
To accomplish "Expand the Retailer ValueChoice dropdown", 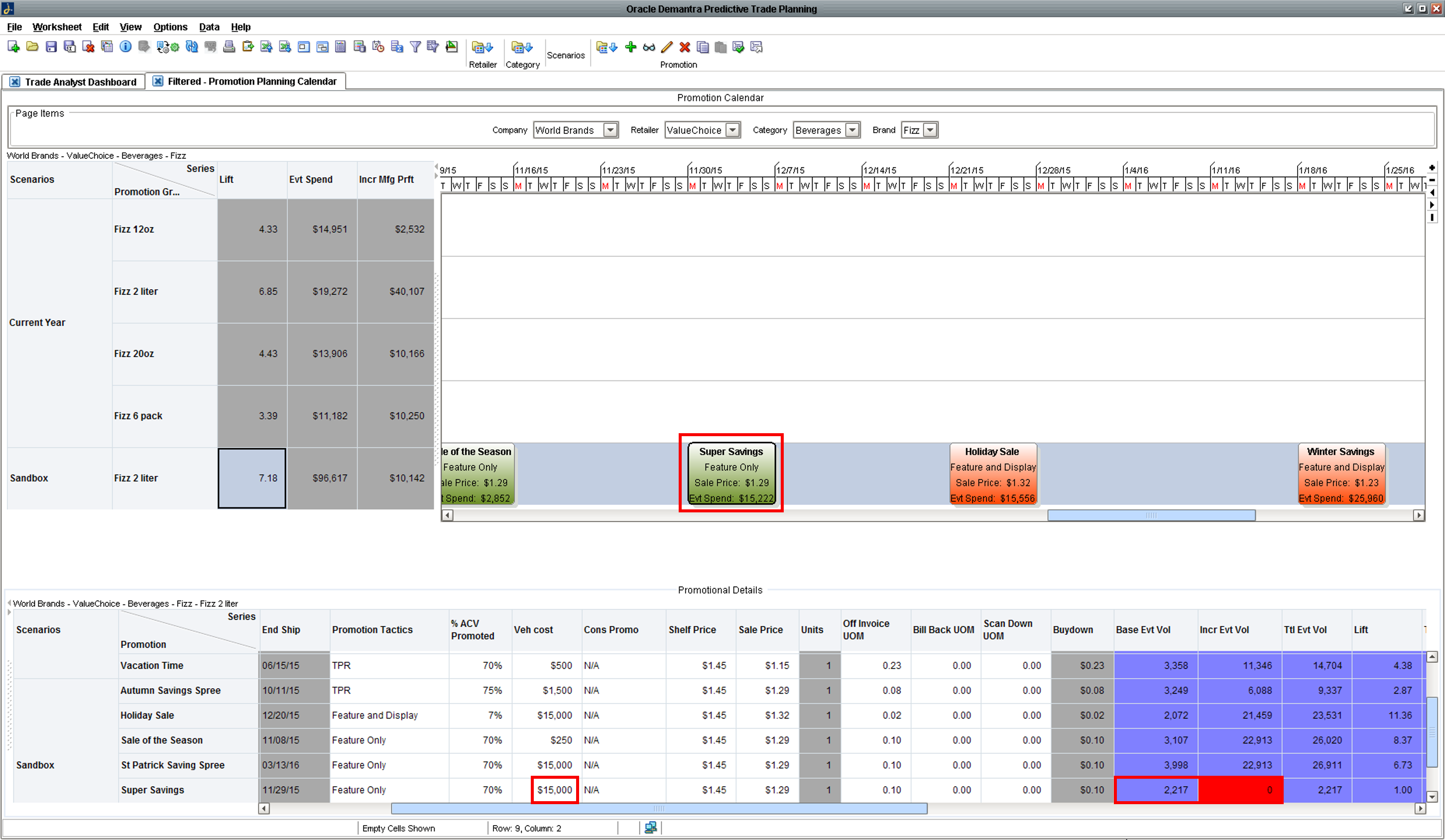I will pyautogui.click(x=732, y=130).
